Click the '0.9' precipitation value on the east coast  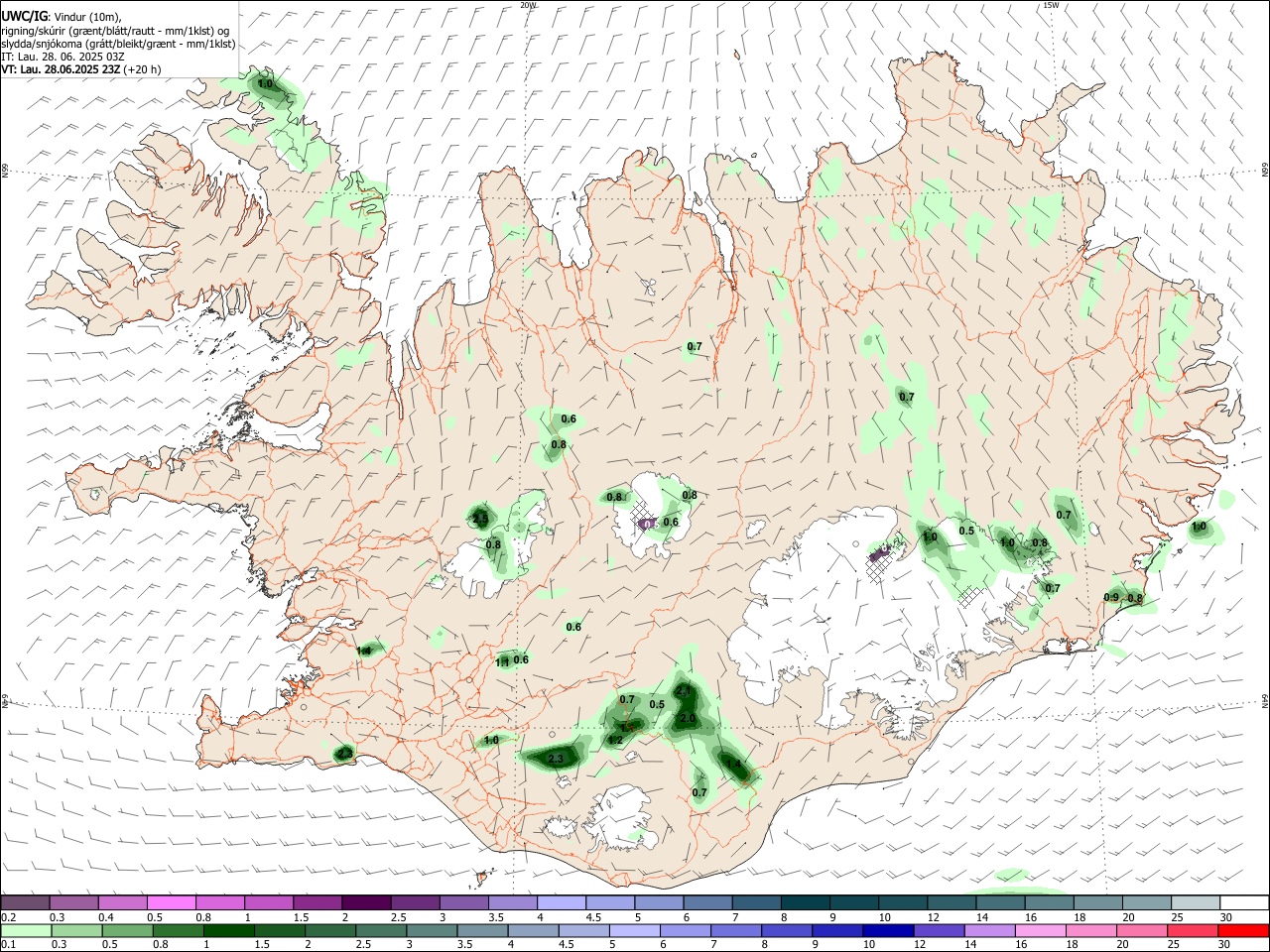pyautogui.click(x=1111, y=597)
